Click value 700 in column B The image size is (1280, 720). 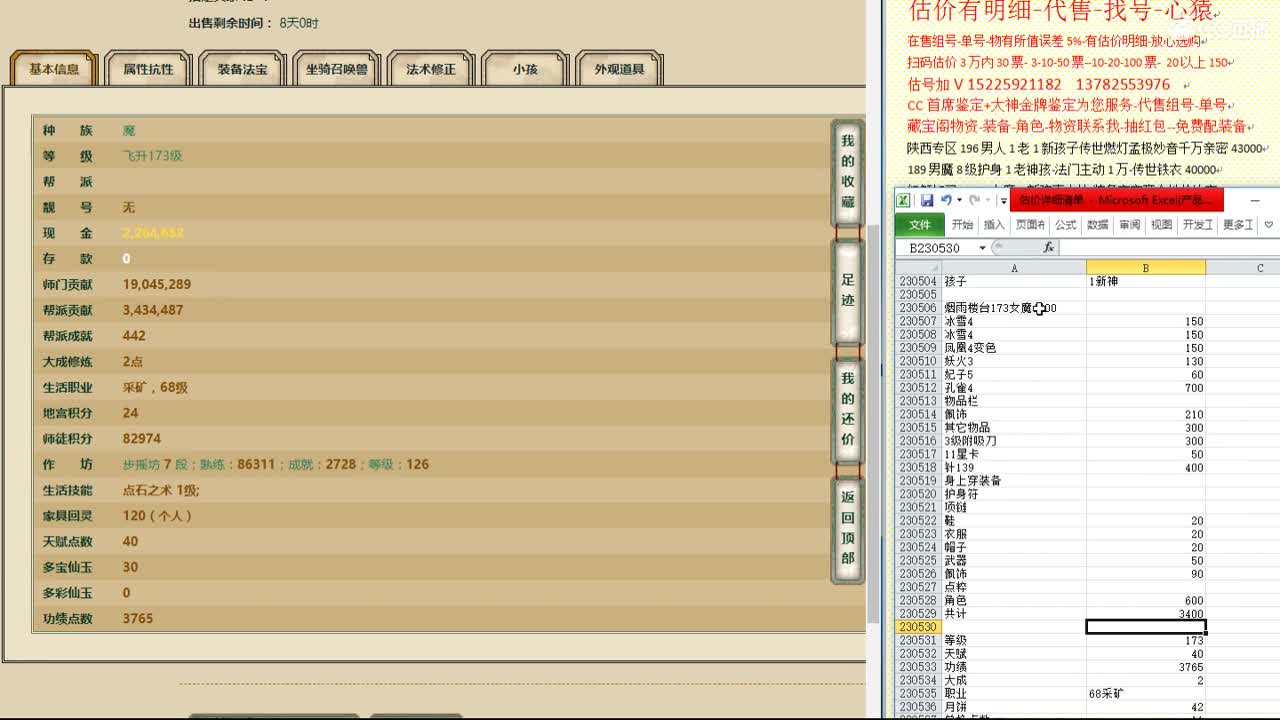[x=1146, y=388]
